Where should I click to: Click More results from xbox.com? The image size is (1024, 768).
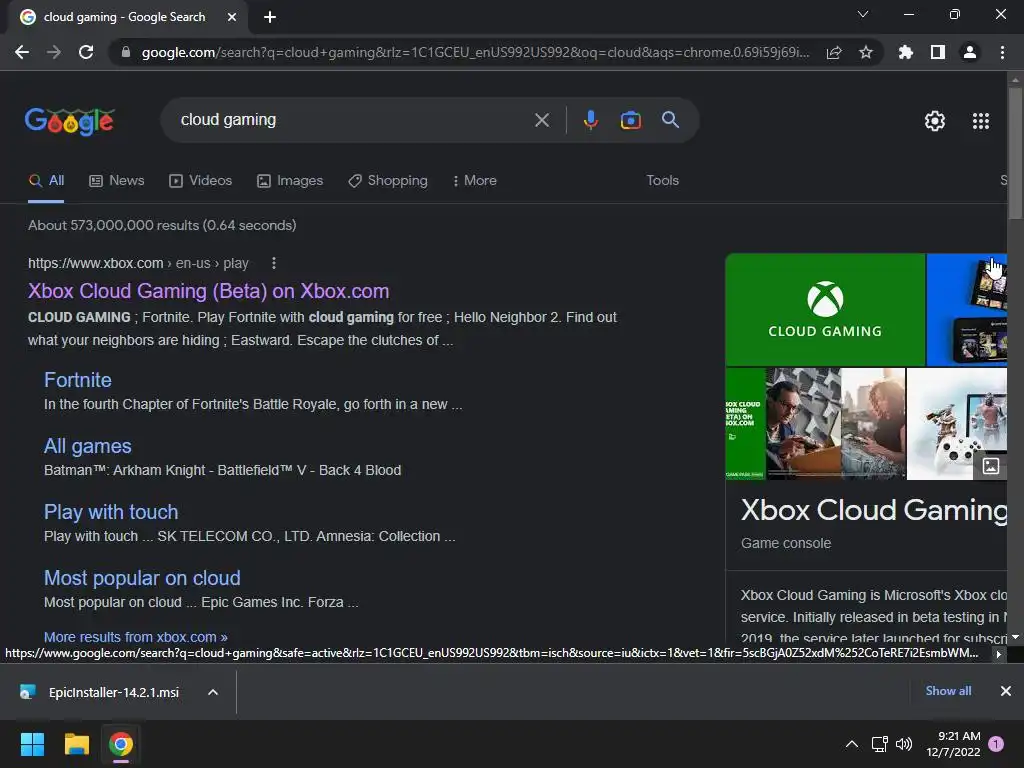[x=136, y=637]
